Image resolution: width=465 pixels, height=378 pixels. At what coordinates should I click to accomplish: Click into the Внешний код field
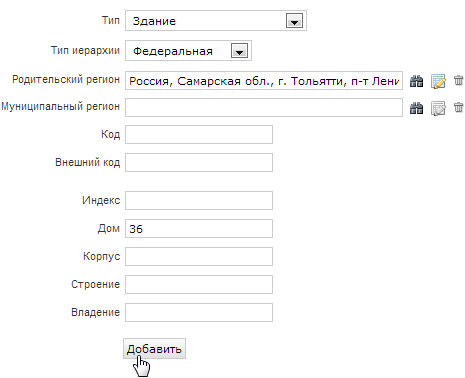(x=199, y=162)
